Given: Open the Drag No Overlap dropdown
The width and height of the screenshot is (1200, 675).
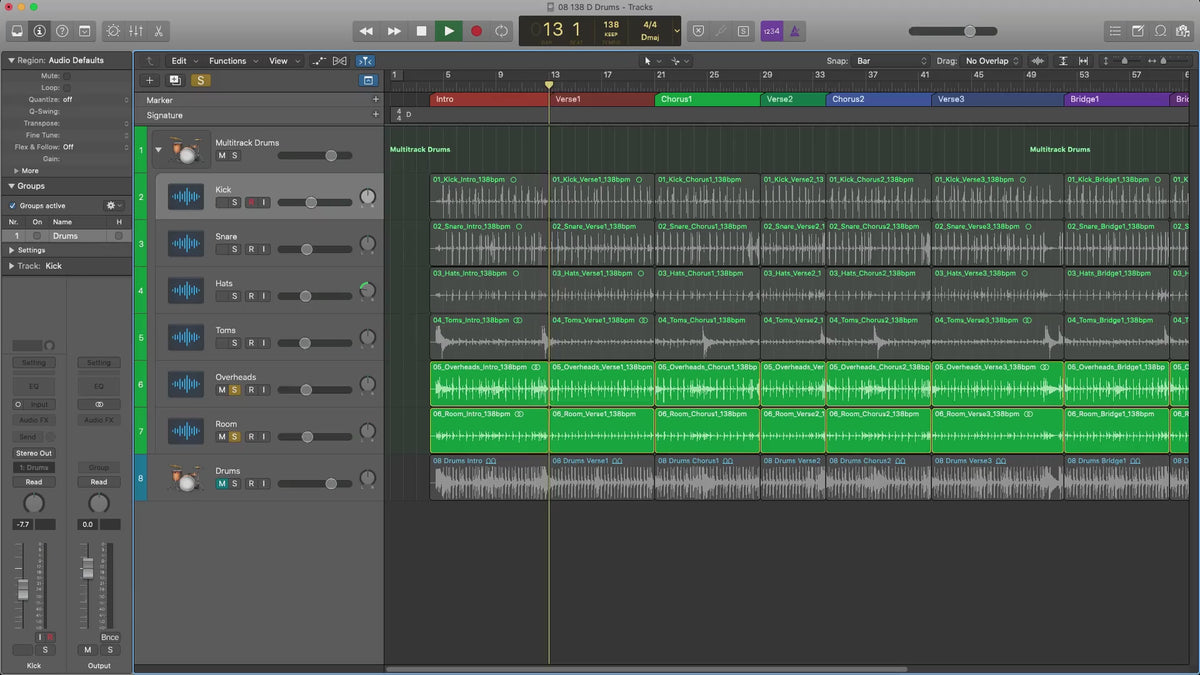Looking at the screenshot, I should click(992, 61).
